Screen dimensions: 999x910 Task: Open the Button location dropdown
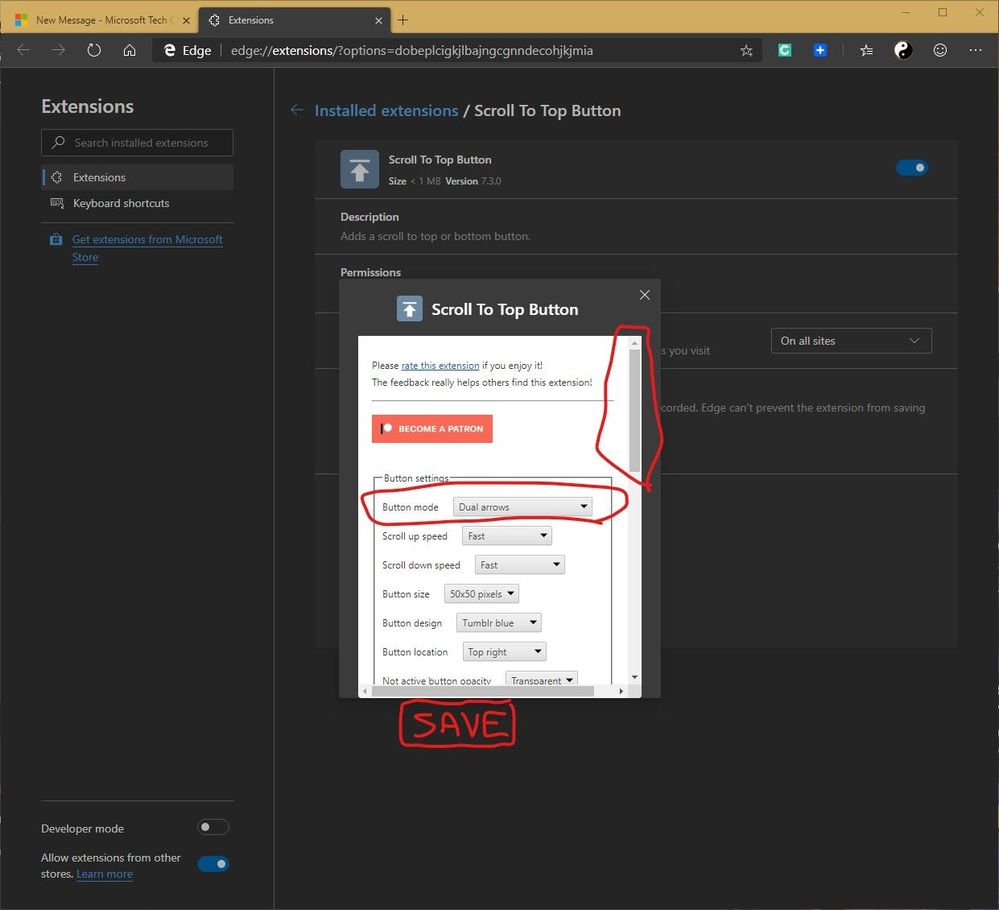point(505,651)
